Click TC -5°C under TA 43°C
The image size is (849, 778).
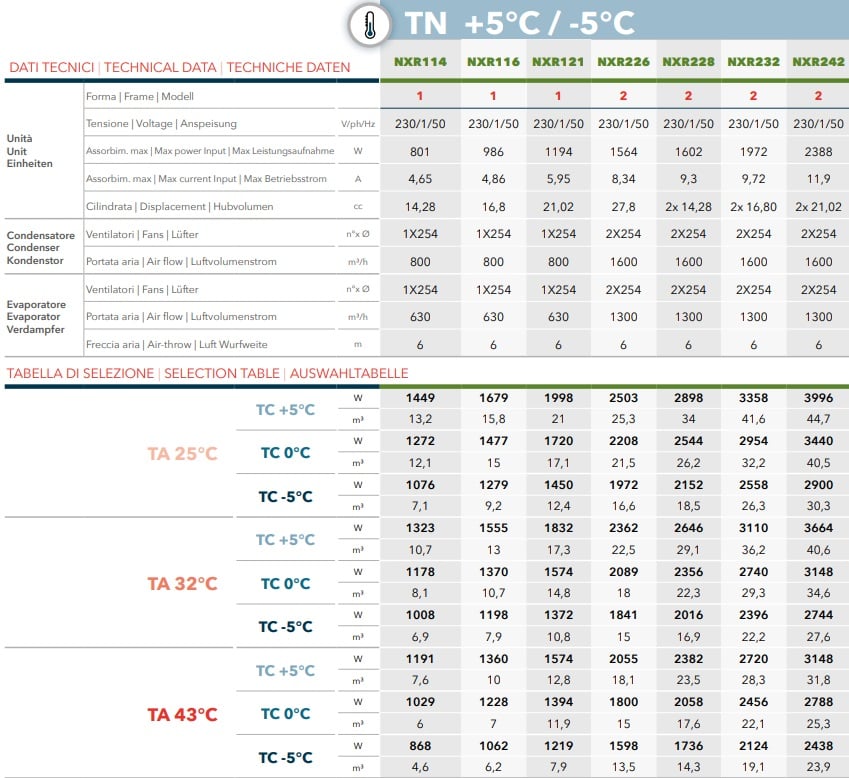(285, 757)
